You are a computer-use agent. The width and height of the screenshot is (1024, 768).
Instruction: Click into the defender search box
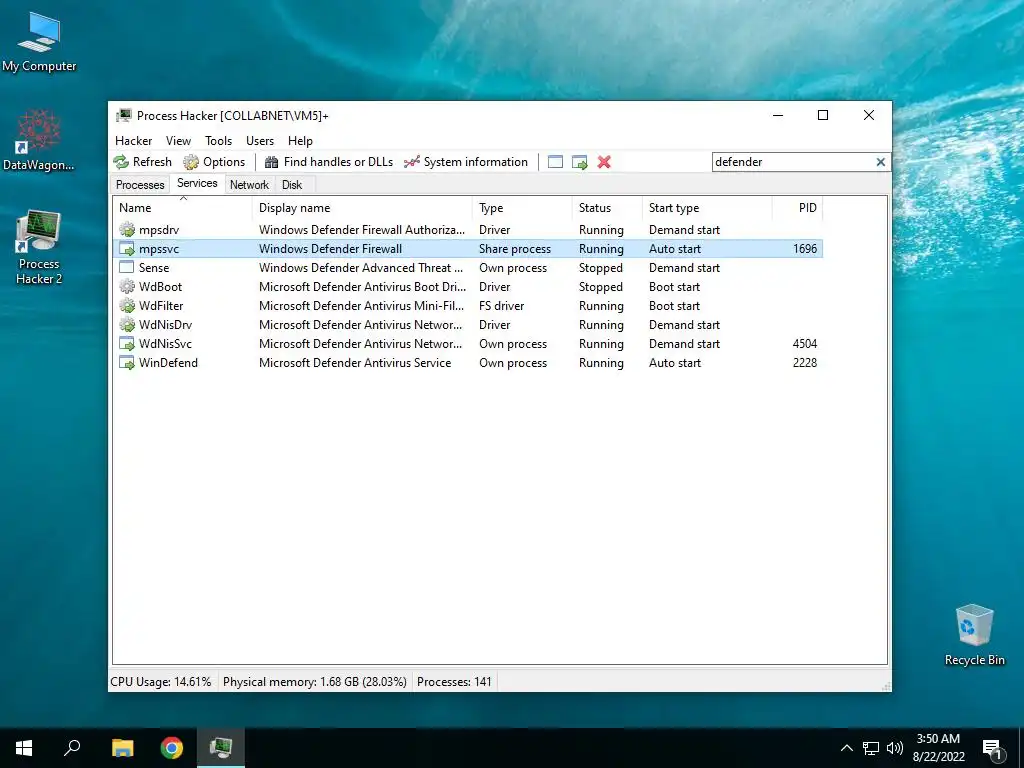point(793,162)
